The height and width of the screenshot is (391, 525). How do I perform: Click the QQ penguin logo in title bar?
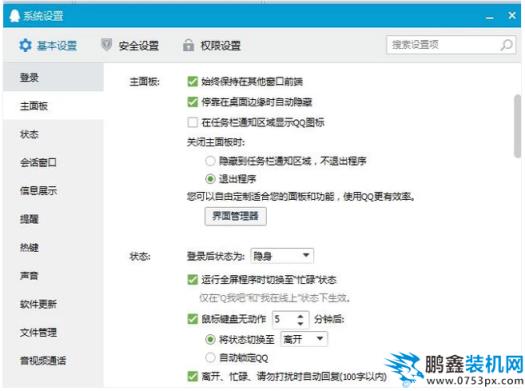pos(14,15)
